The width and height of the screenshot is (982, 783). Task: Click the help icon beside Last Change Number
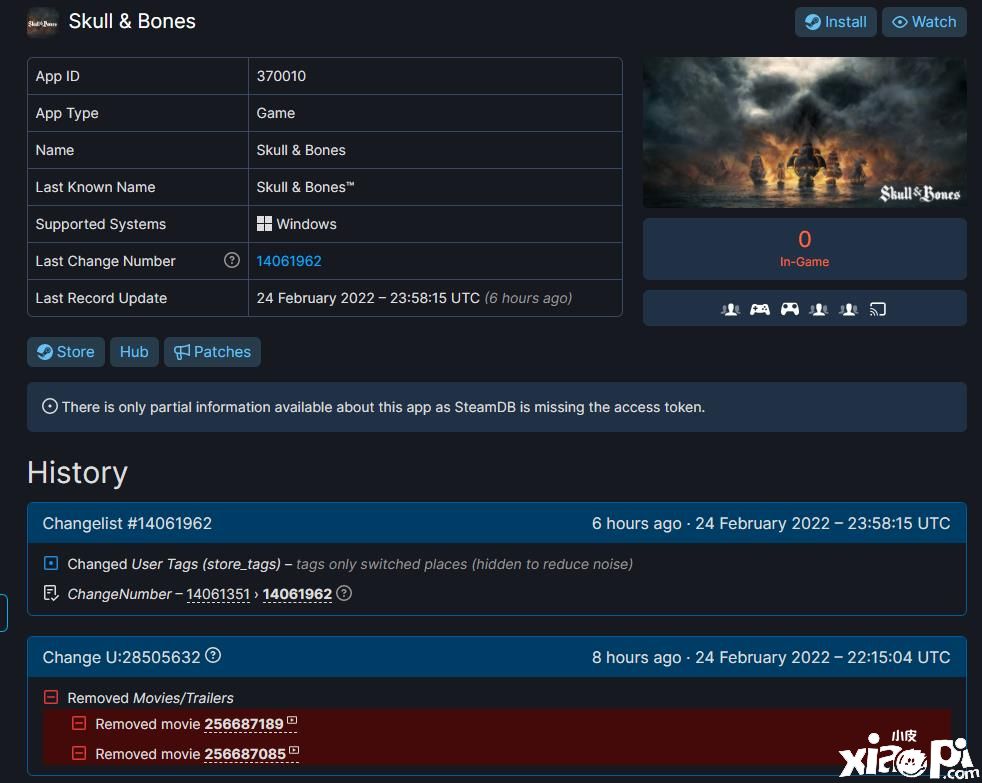[x=232, y=260]
